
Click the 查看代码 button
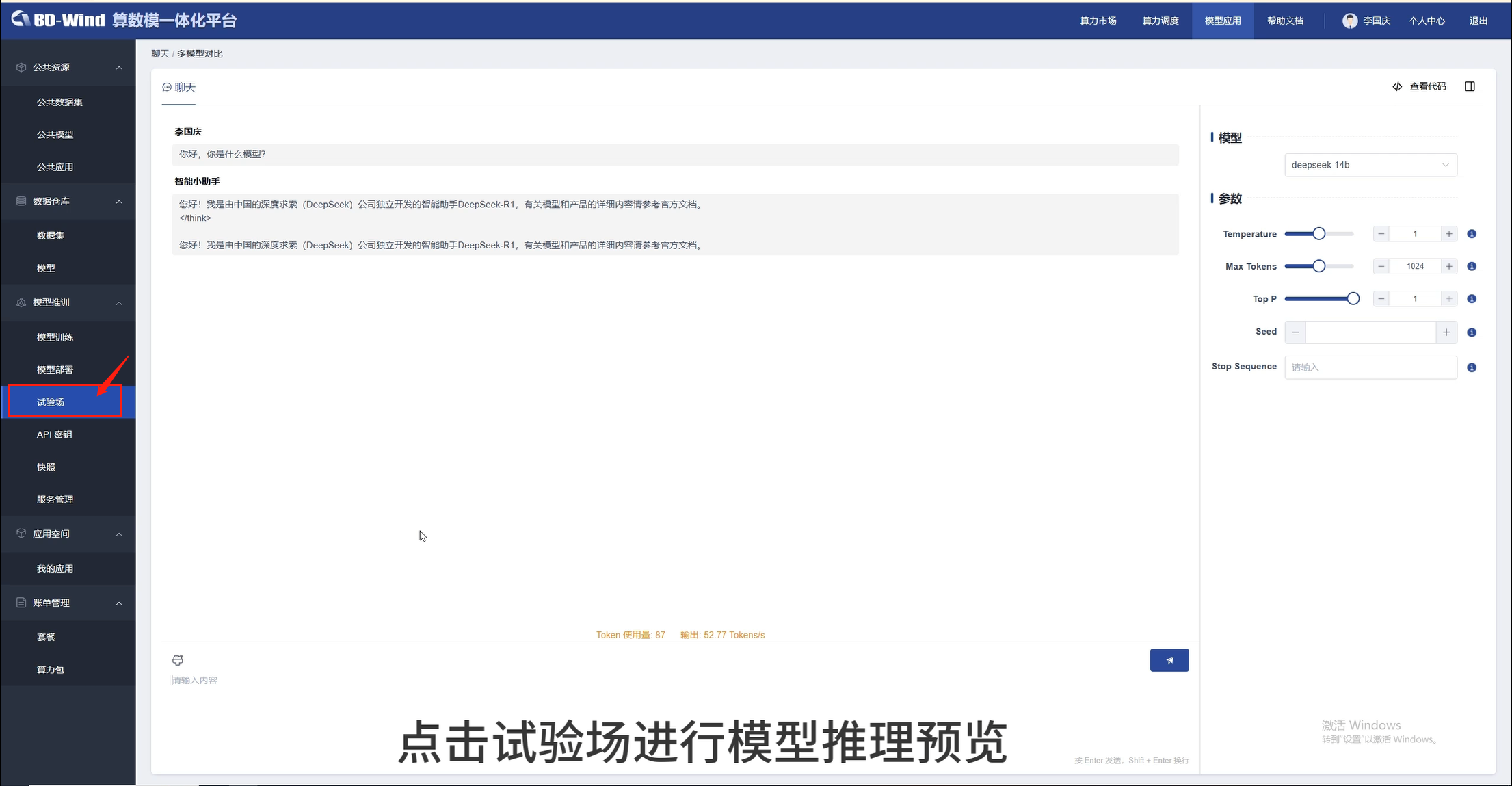tap(1419, 86)
